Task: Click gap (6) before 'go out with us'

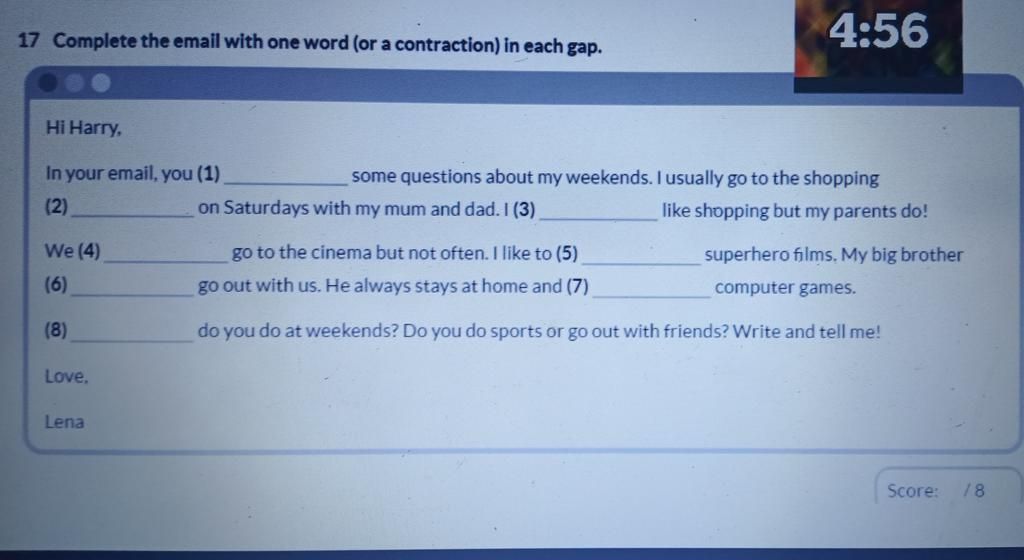Action: (133, 287)
